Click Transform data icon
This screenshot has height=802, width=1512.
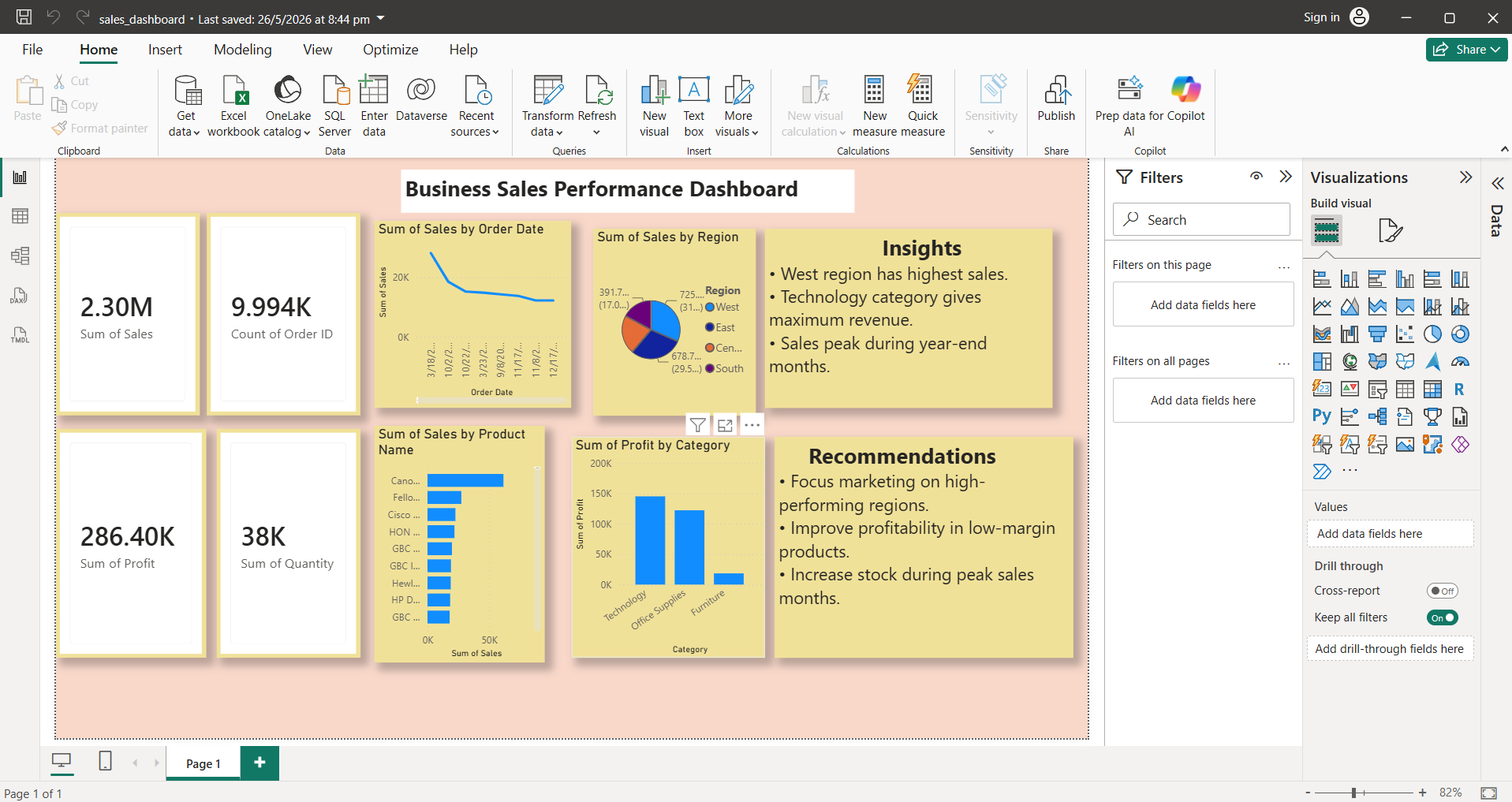[x=548, y=90]
